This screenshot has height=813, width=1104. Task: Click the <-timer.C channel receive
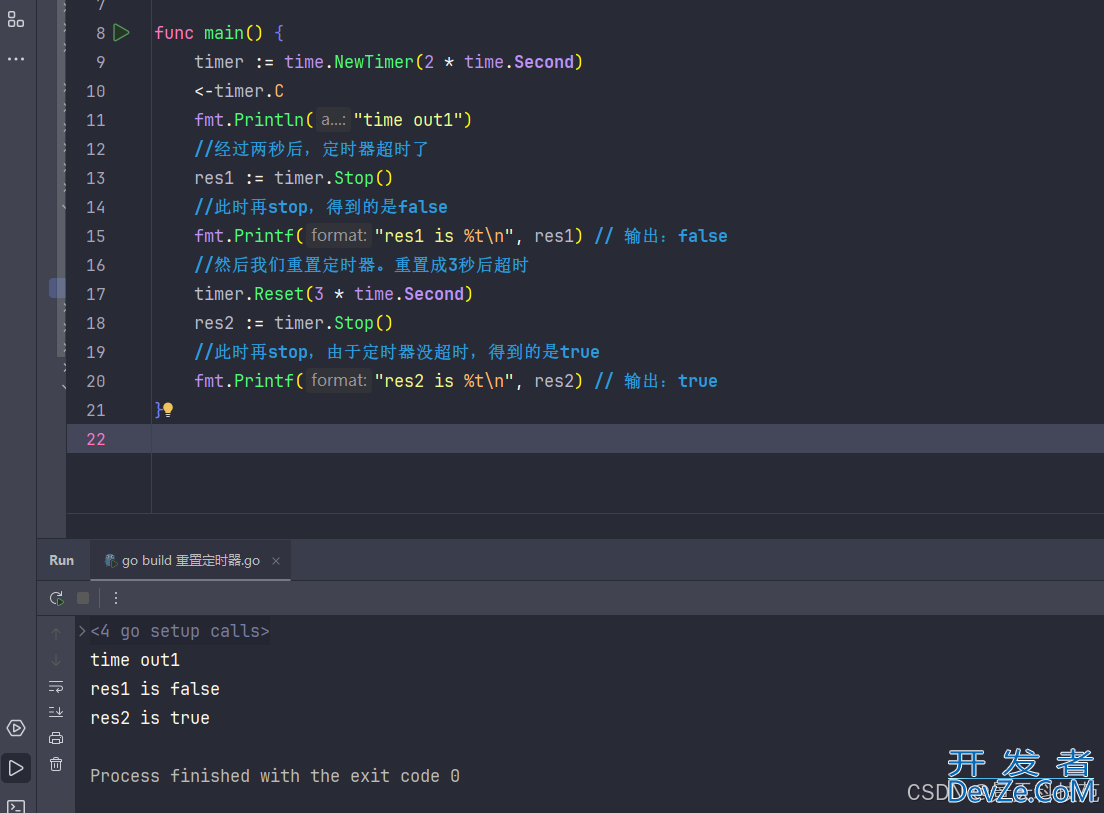239,91
